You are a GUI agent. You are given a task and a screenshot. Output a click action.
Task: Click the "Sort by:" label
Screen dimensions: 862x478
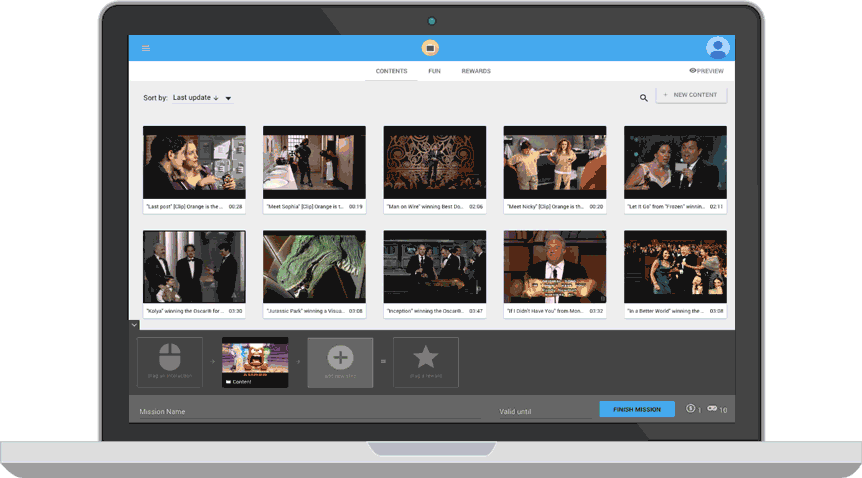tap(155, 98)
